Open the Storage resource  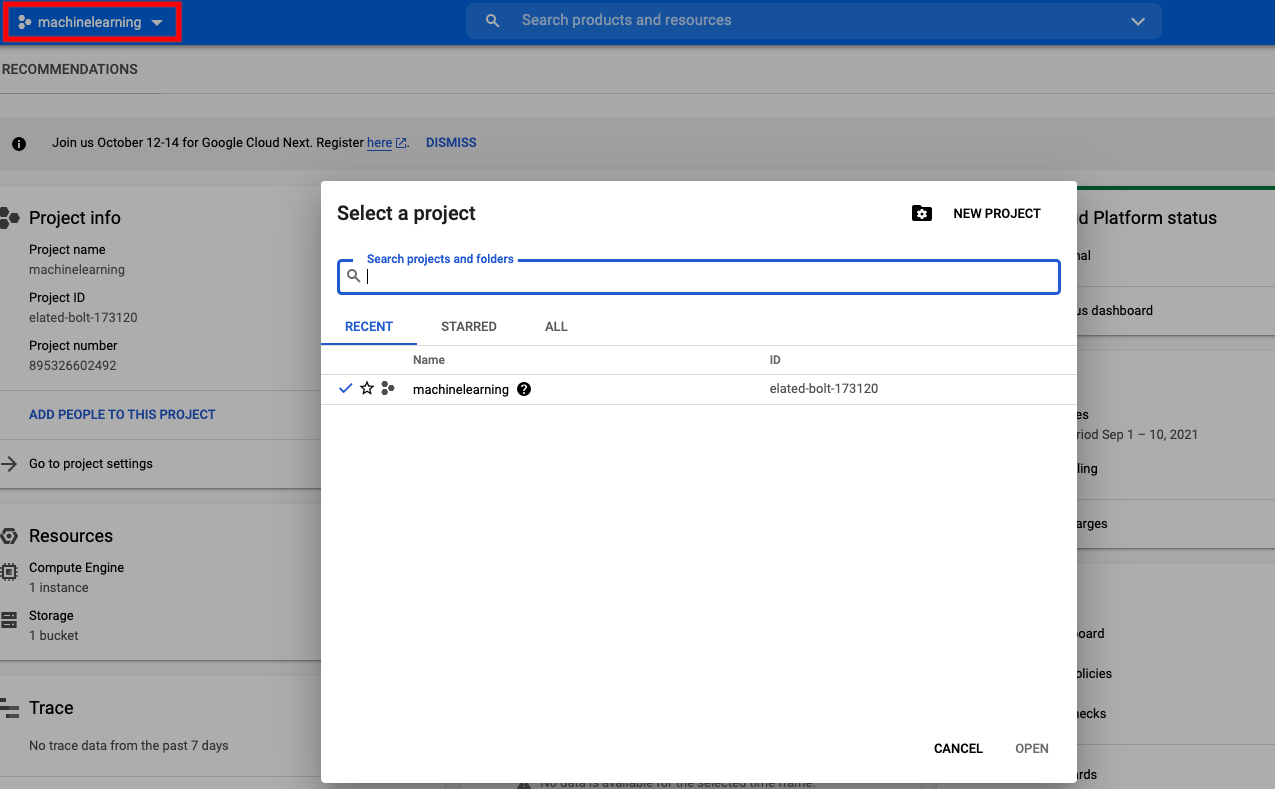51,616
